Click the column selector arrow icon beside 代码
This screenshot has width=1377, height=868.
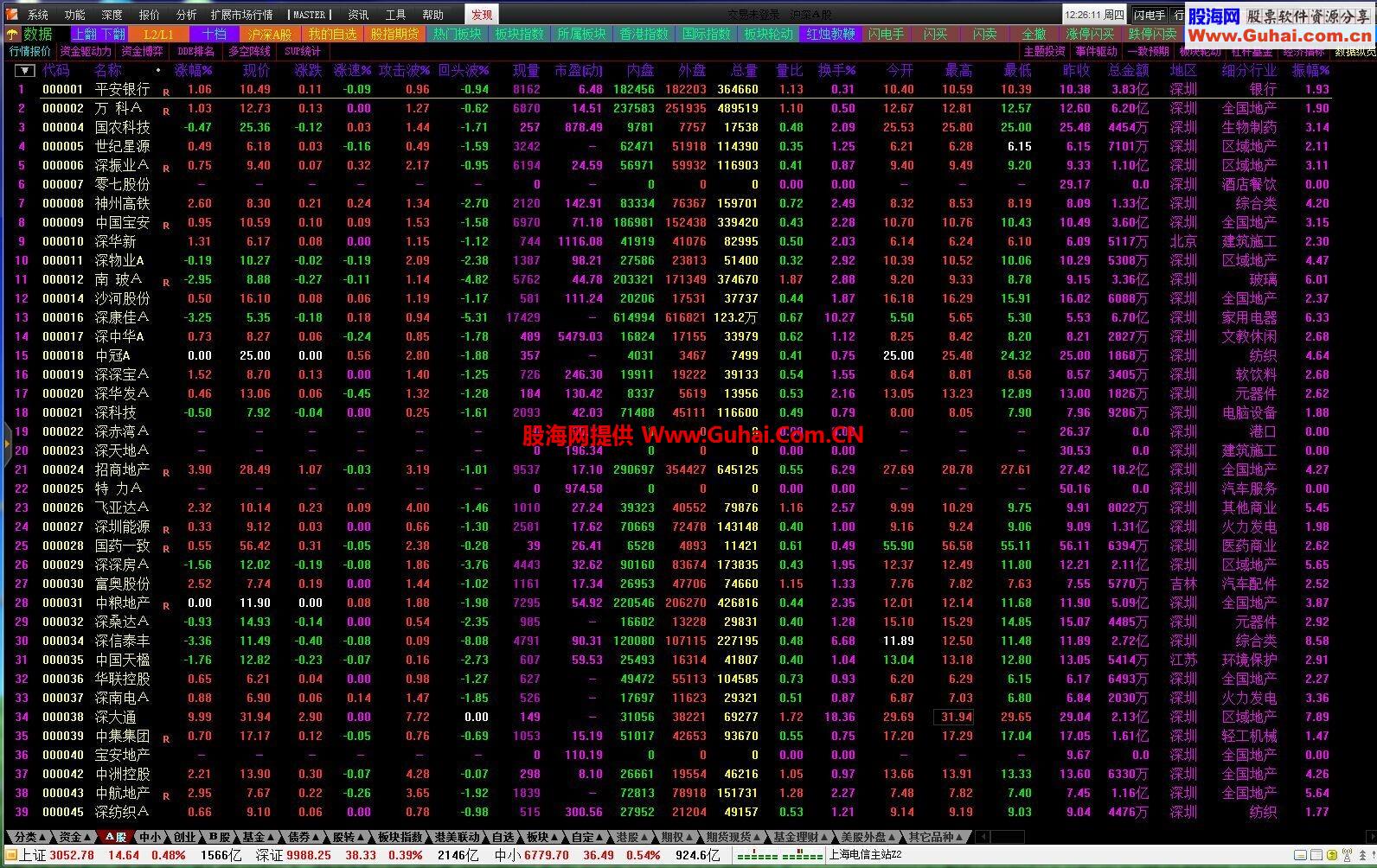pyautogui.click(x=25, y=71)
